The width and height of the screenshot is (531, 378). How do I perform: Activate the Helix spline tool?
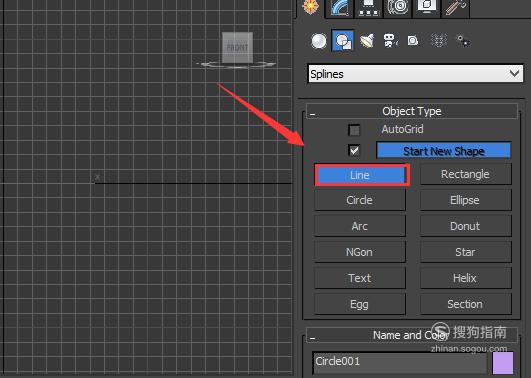click(465, 278)
